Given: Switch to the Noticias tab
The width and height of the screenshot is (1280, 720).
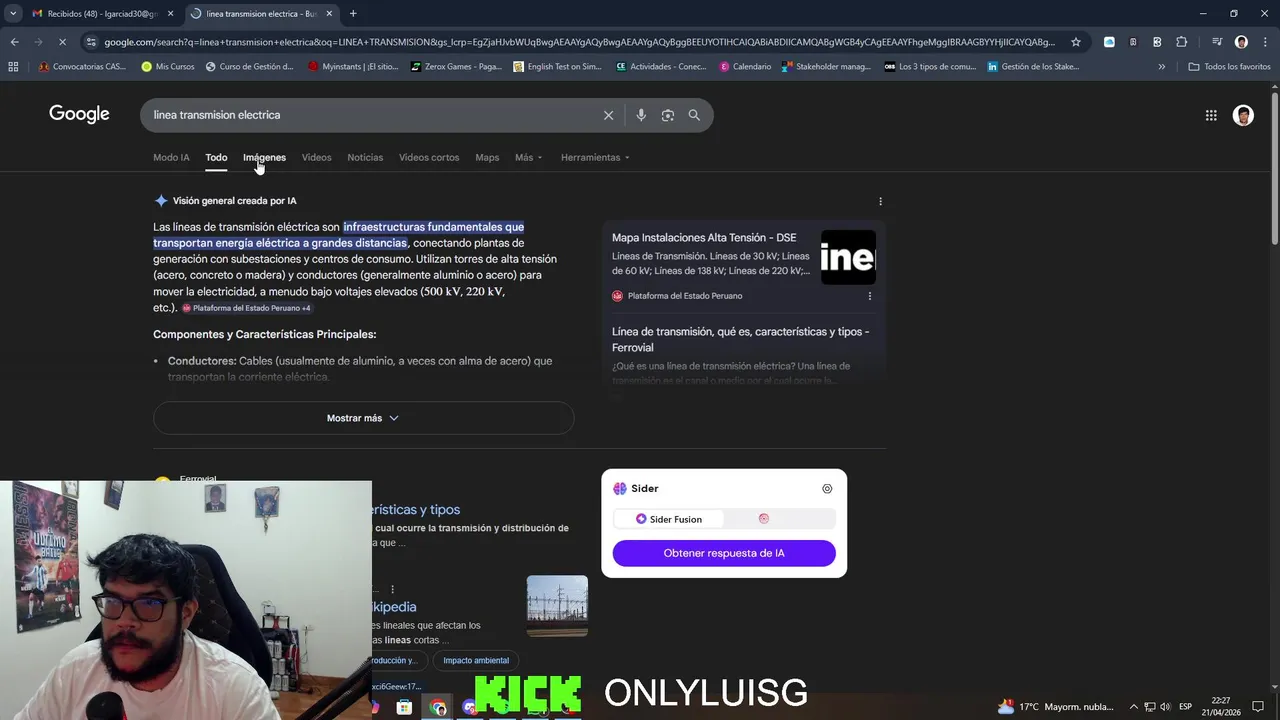Looking at the screenshot, I should (365, 158).
